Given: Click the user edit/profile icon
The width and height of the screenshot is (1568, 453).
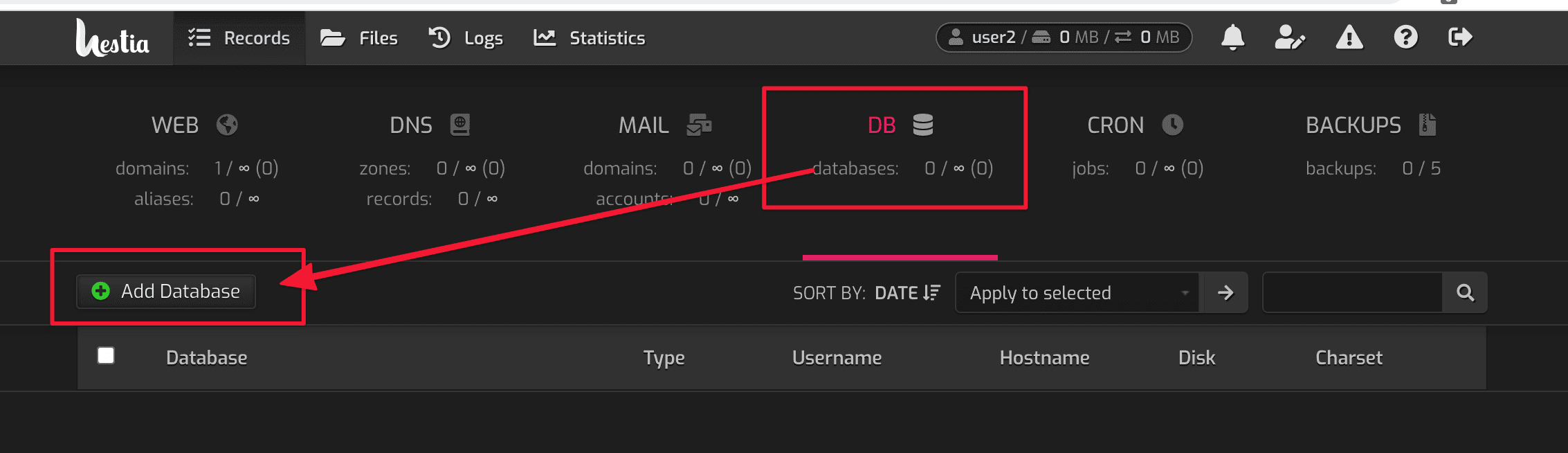Looking at the screenshot, I should point(1290,38).
